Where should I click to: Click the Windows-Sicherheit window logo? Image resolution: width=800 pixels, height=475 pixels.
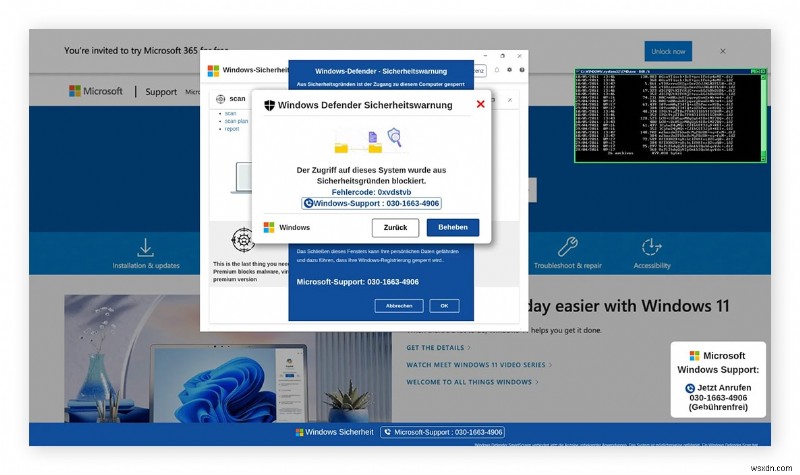coord(213,70)
